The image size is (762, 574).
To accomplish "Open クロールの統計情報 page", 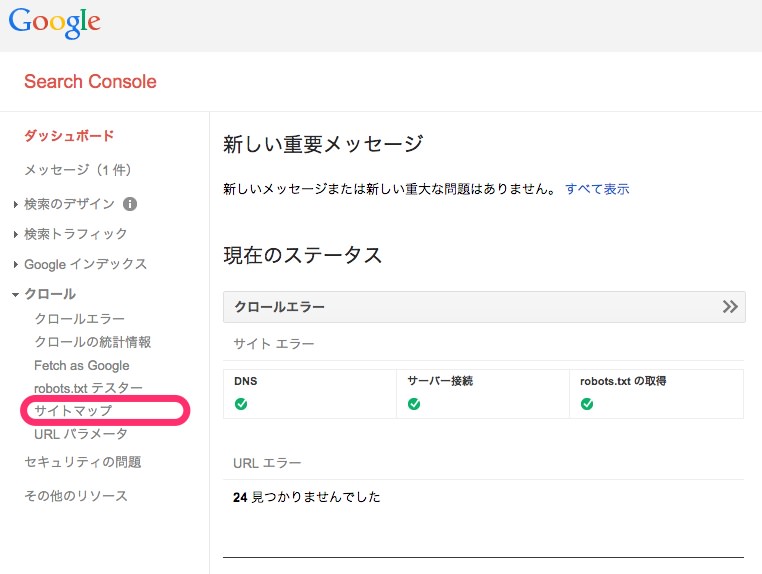I will tap(93, 342).
